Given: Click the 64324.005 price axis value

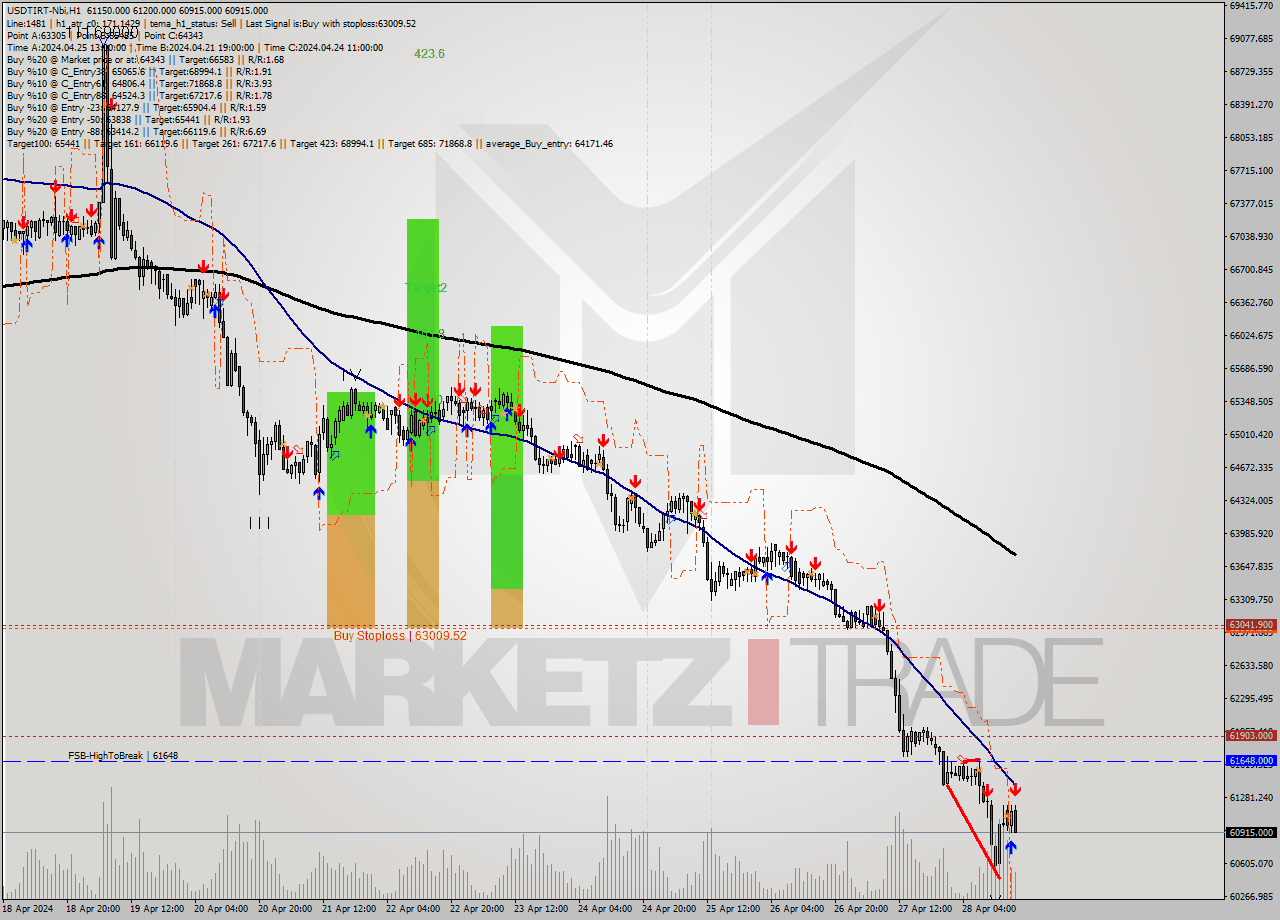Looking at the screenshot, I should (1251, 500).
